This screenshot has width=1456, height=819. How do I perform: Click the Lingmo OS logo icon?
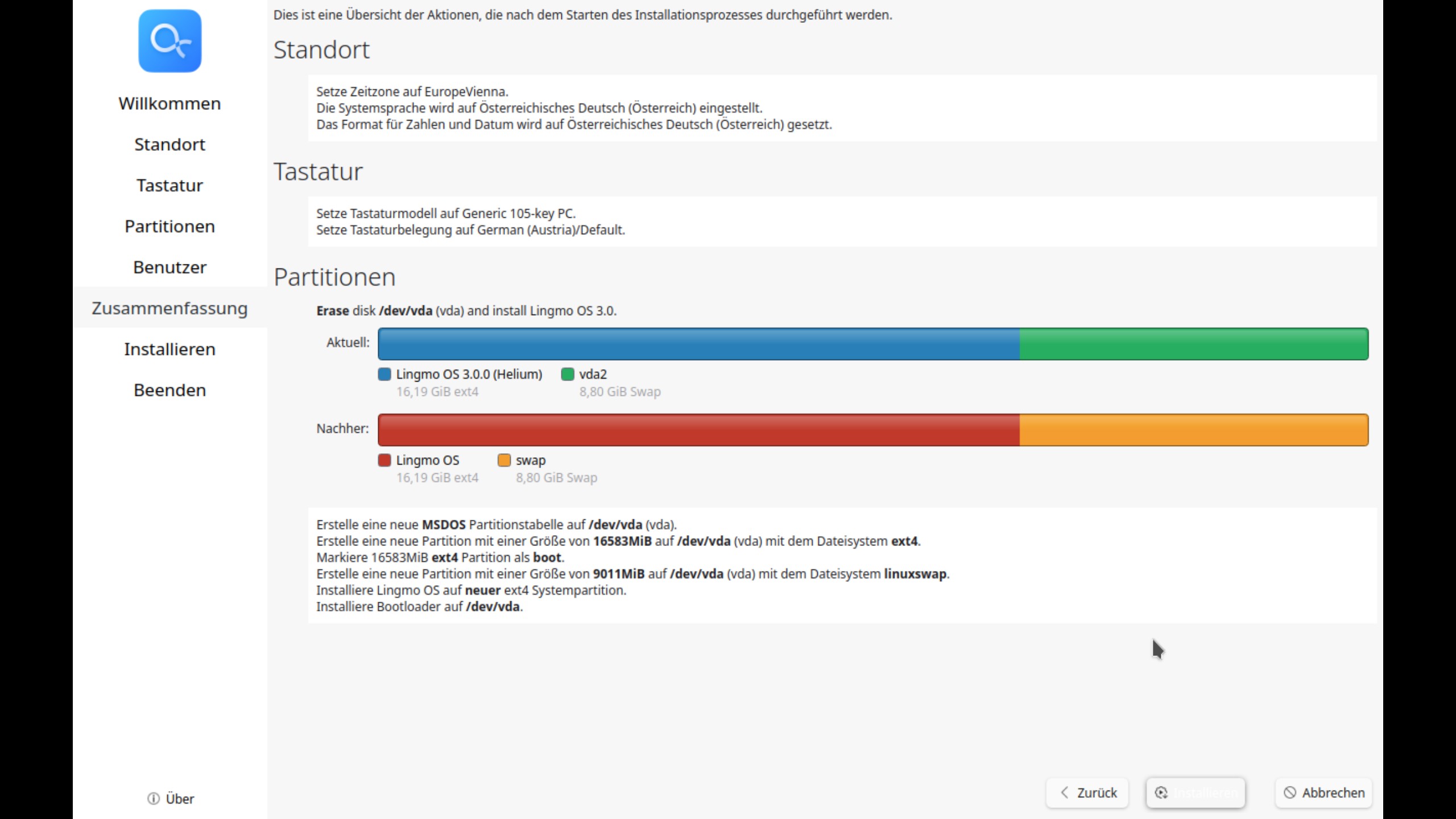(169, 41)
